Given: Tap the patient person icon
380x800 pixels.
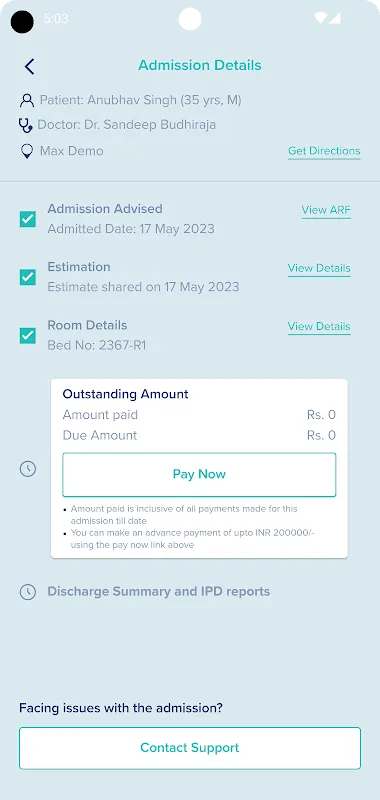Looking at the screenshot, I should coord(27,100).
